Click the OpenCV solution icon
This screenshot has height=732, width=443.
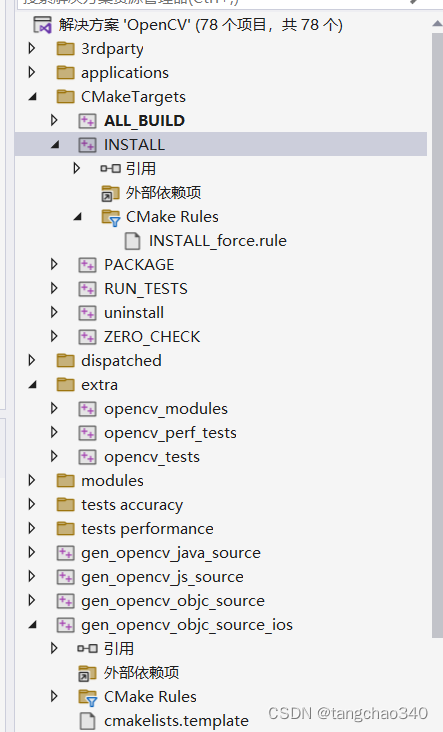tap(42, 25)
